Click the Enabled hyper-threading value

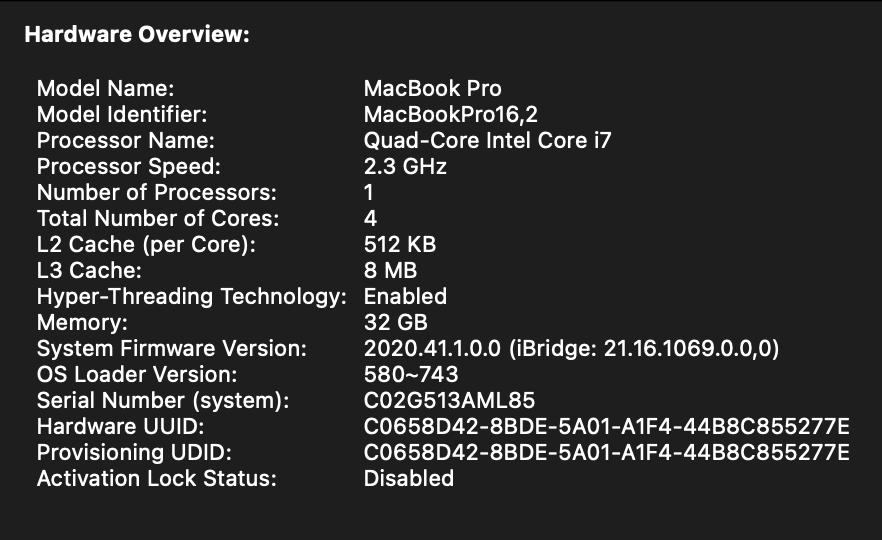(x=405, y=296)
